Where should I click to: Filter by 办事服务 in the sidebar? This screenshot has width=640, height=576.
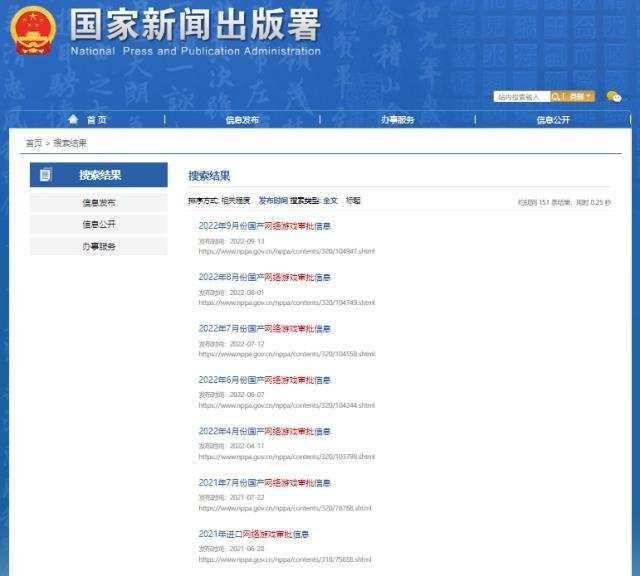[x=99, y=246]
